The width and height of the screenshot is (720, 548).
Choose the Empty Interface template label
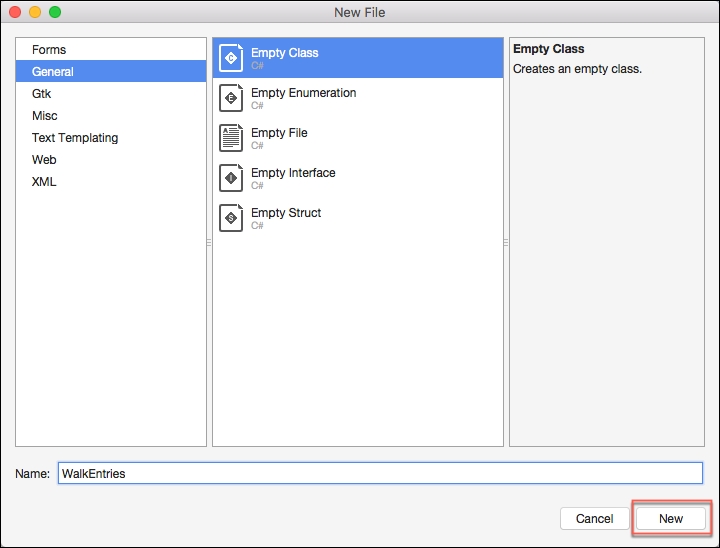pos(293,173)
